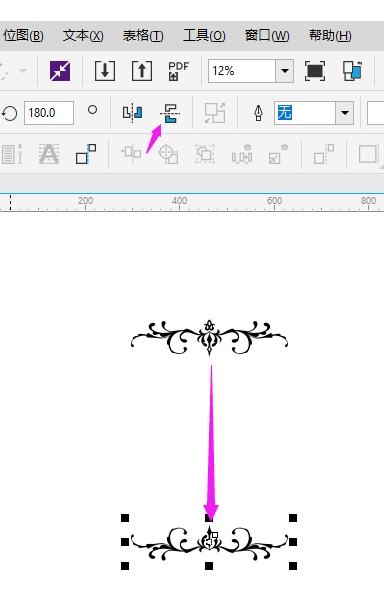
Task: Click the ruler mark labeled 600
Action: tap(275, 201)
